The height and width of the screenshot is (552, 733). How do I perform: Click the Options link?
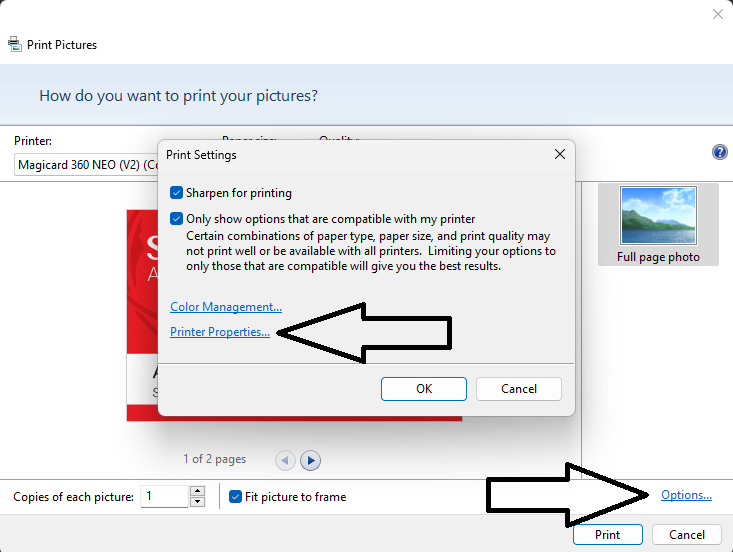(686, 495)
